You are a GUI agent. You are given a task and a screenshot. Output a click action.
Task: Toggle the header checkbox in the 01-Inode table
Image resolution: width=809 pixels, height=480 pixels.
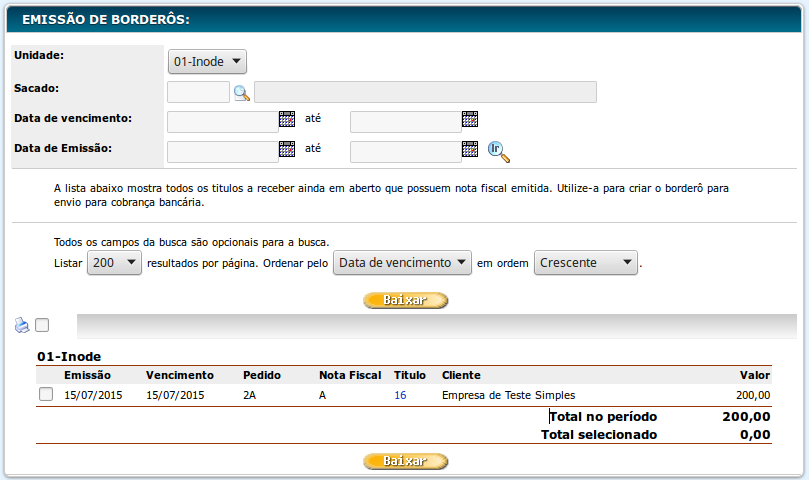46,375
